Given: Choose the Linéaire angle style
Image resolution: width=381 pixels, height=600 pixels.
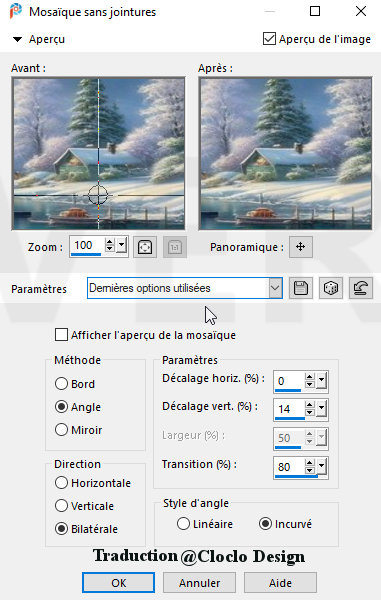Looking at the screenshot, I should pyautogui.click(x=183, y=523).
